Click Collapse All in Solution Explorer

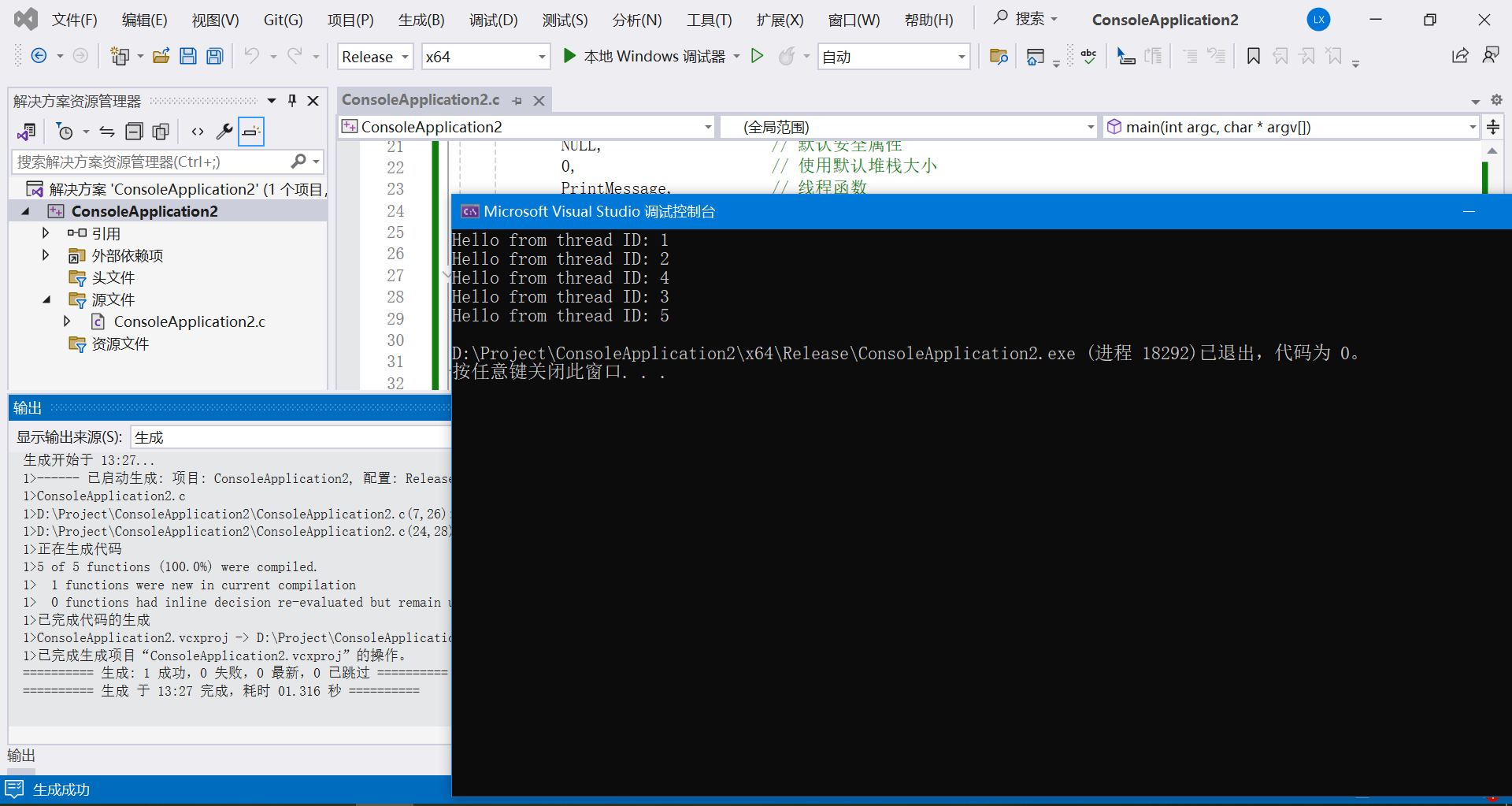pyautogui.click(x=135, y=131)
